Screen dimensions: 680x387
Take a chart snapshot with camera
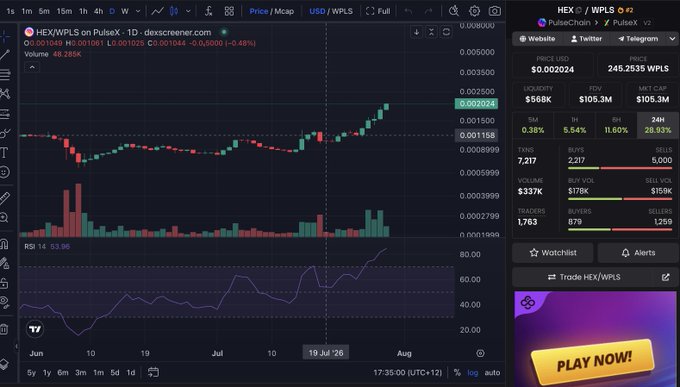click(x=495, y=11)
